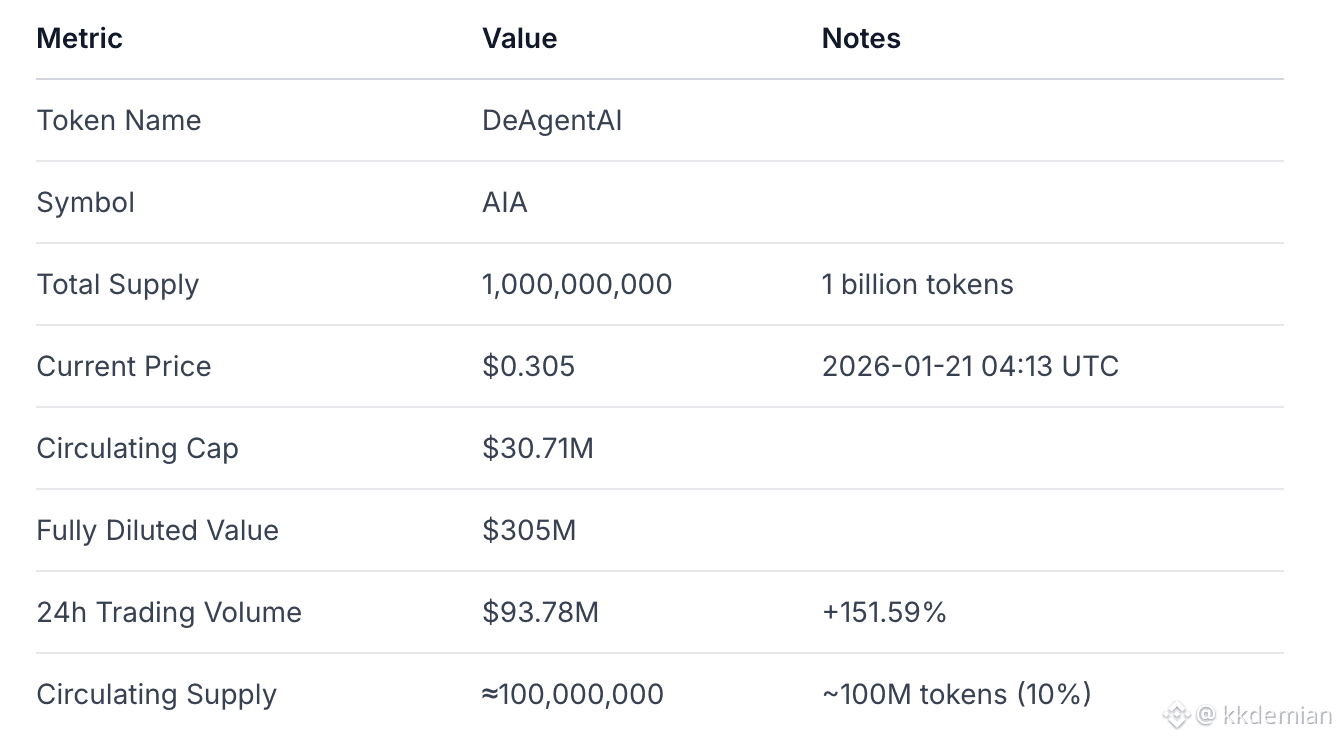Click the Fully Diluted Value label
Screen dimensions: 1340x740
pos(158,531)
